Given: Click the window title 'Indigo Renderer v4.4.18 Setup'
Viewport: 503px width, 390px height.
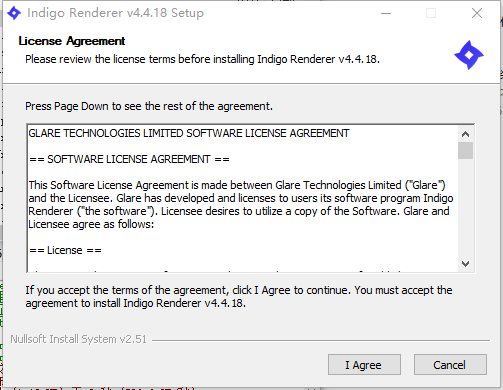Looking at the screenshot, I should click(x=115, y=13).
